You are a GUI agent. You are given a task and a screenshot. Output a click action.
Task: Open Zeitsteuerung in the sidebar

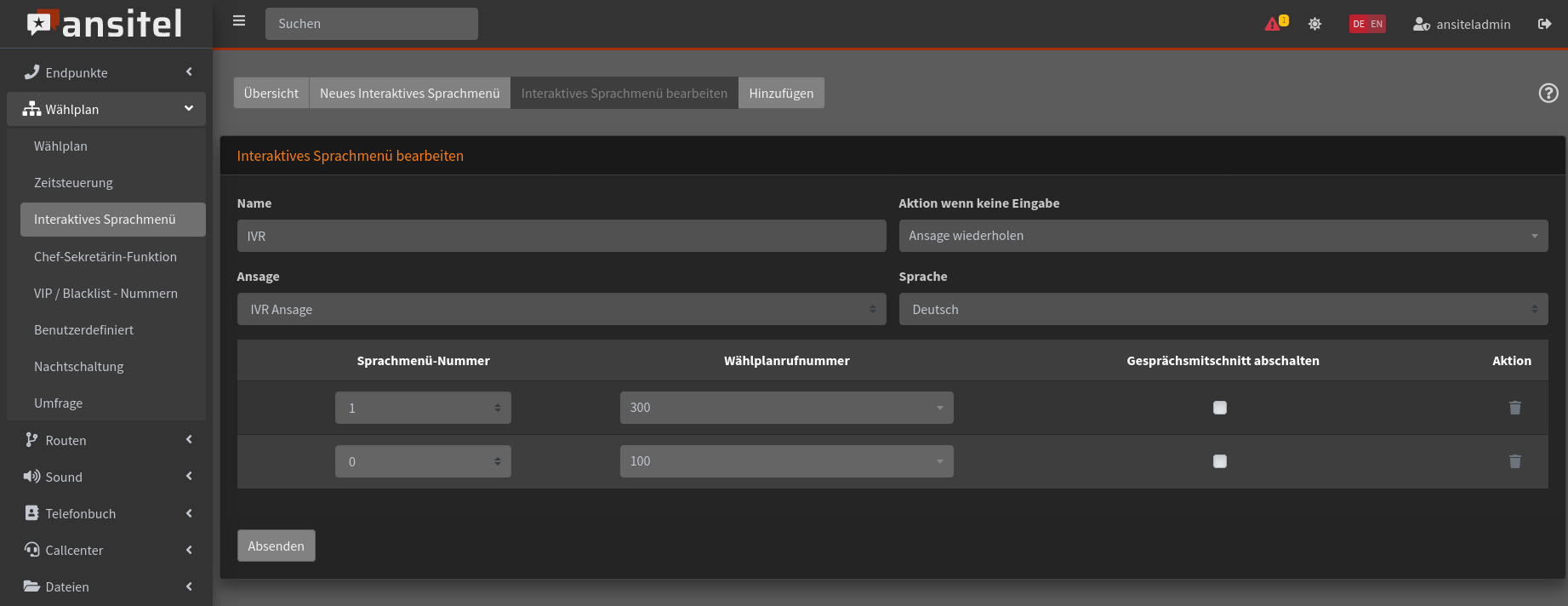click(x=73, y=183)
